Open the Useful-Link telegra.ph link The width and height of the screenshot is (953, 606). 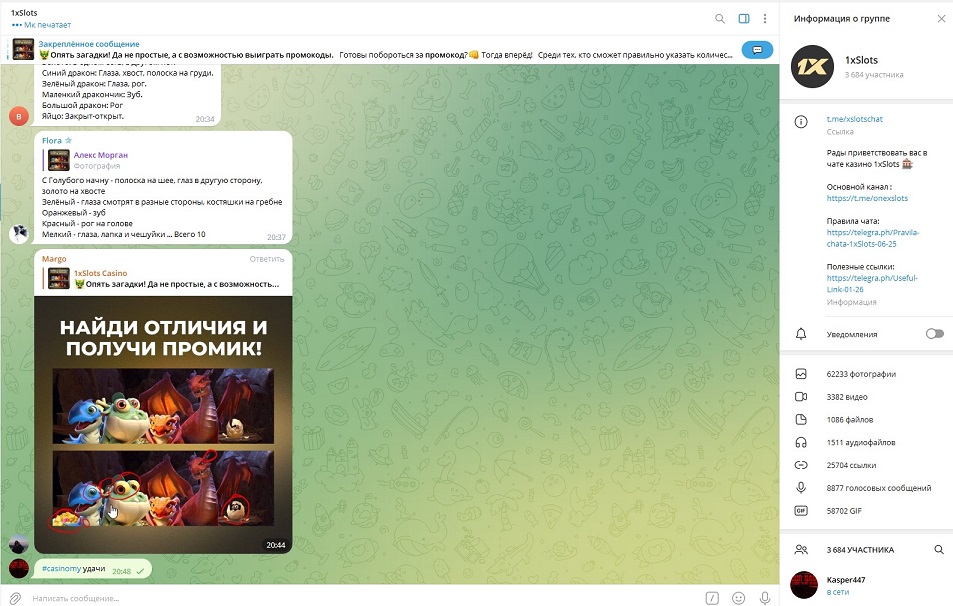(872, 284)
